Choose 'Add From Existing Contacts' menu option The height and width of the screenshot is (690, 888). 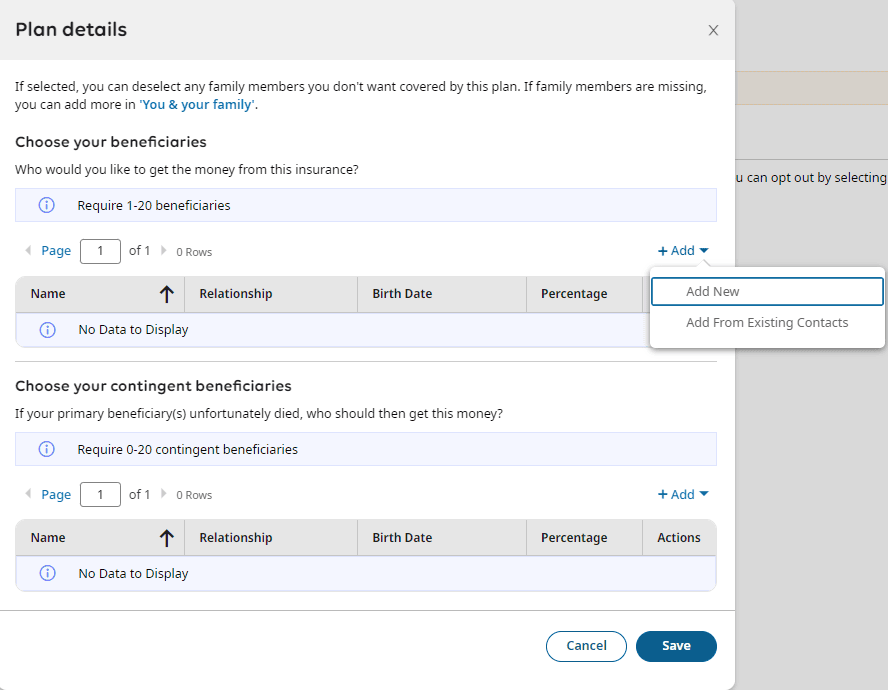click(767, 322)
